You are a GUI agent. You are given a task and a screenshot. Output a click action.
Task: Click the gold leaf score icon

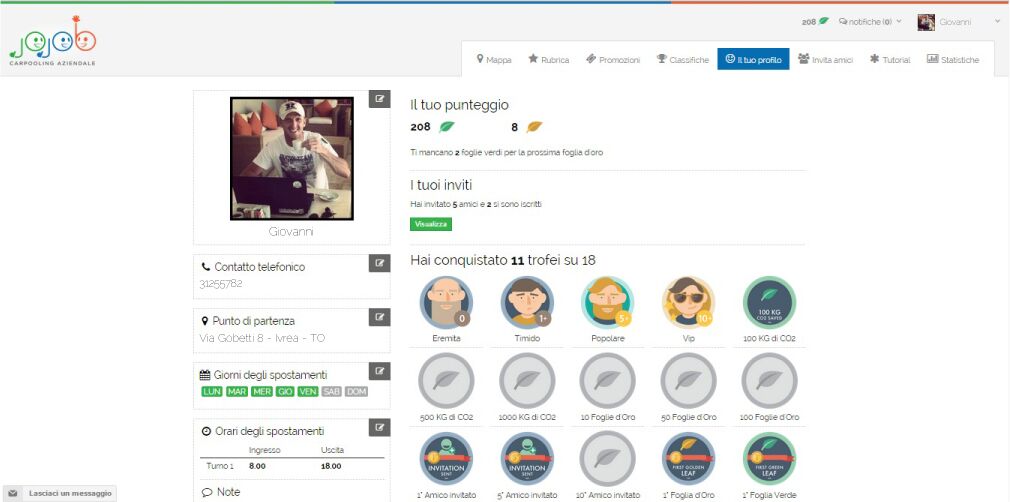[534, 127]
